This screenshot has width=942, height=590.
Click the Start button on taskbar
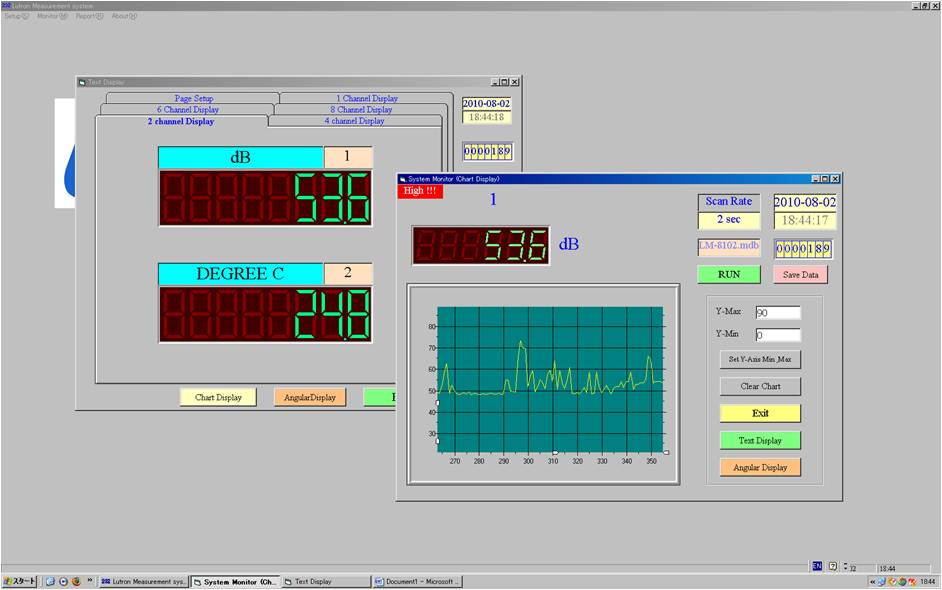(20, 581)
